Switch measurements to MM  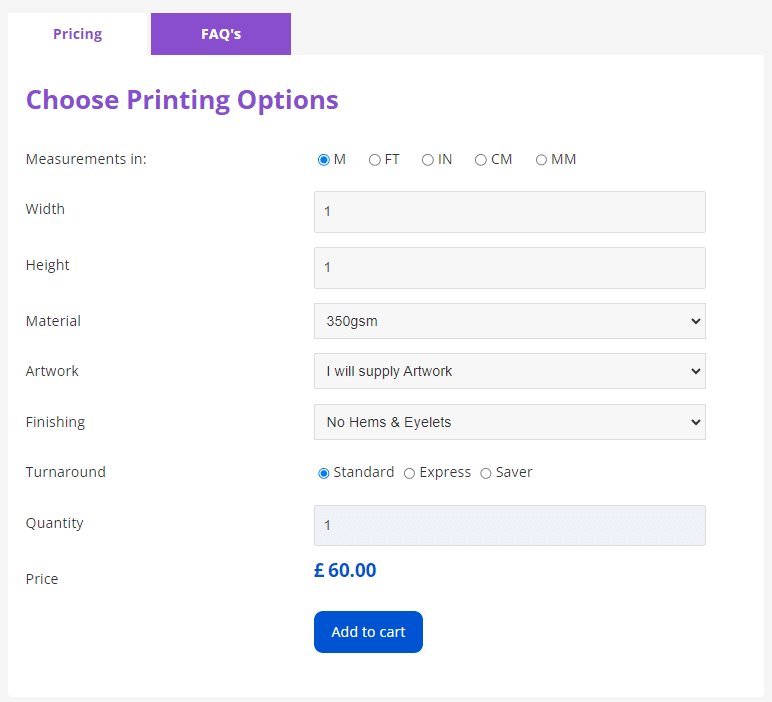541,160
